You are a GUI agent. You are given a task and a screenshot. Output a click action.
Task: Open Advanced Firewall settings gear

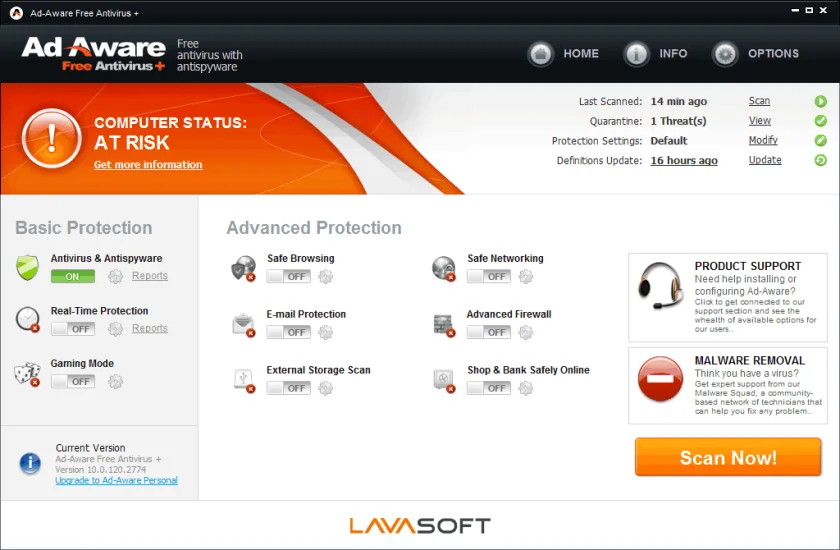tap(526, 333)
